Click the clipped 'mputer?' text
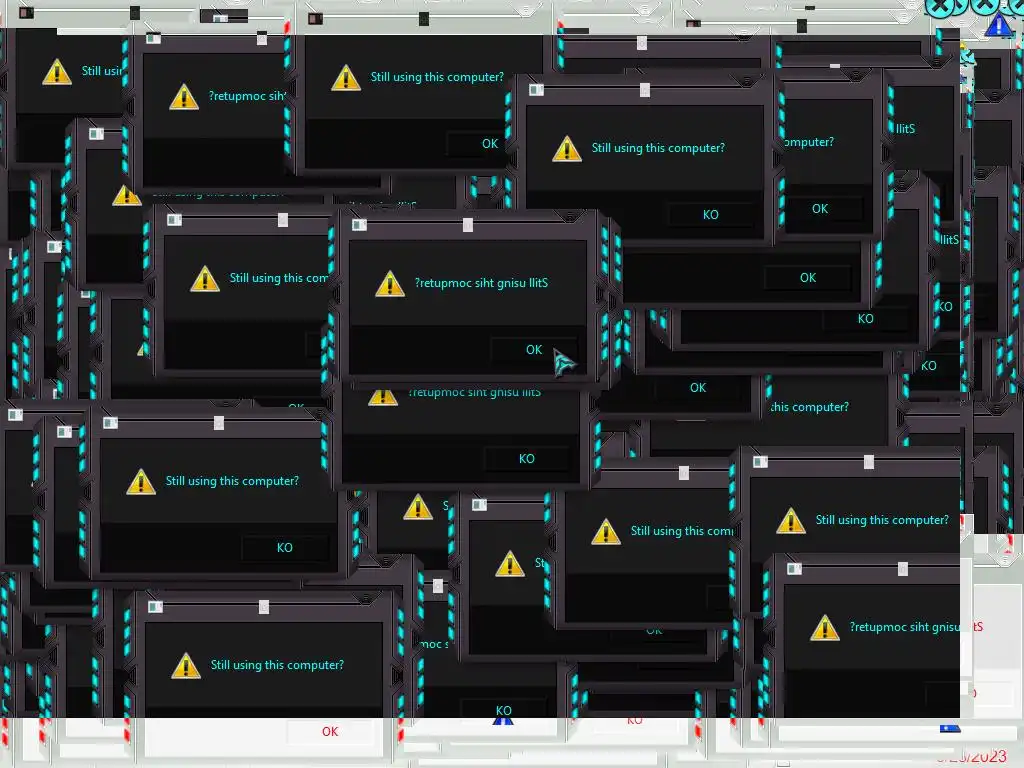Viewport: 1024px width, 768px height. click(x=808, y=142)
